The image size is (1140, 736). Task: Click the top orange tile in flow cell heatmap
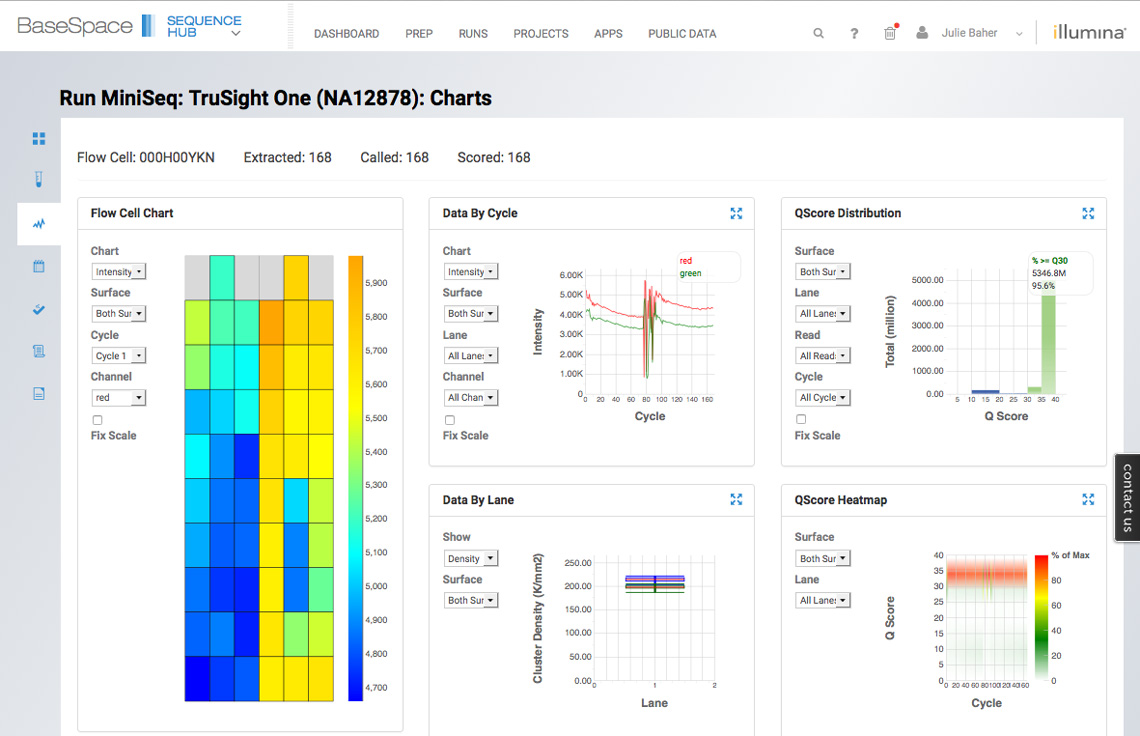pos(296,277)
